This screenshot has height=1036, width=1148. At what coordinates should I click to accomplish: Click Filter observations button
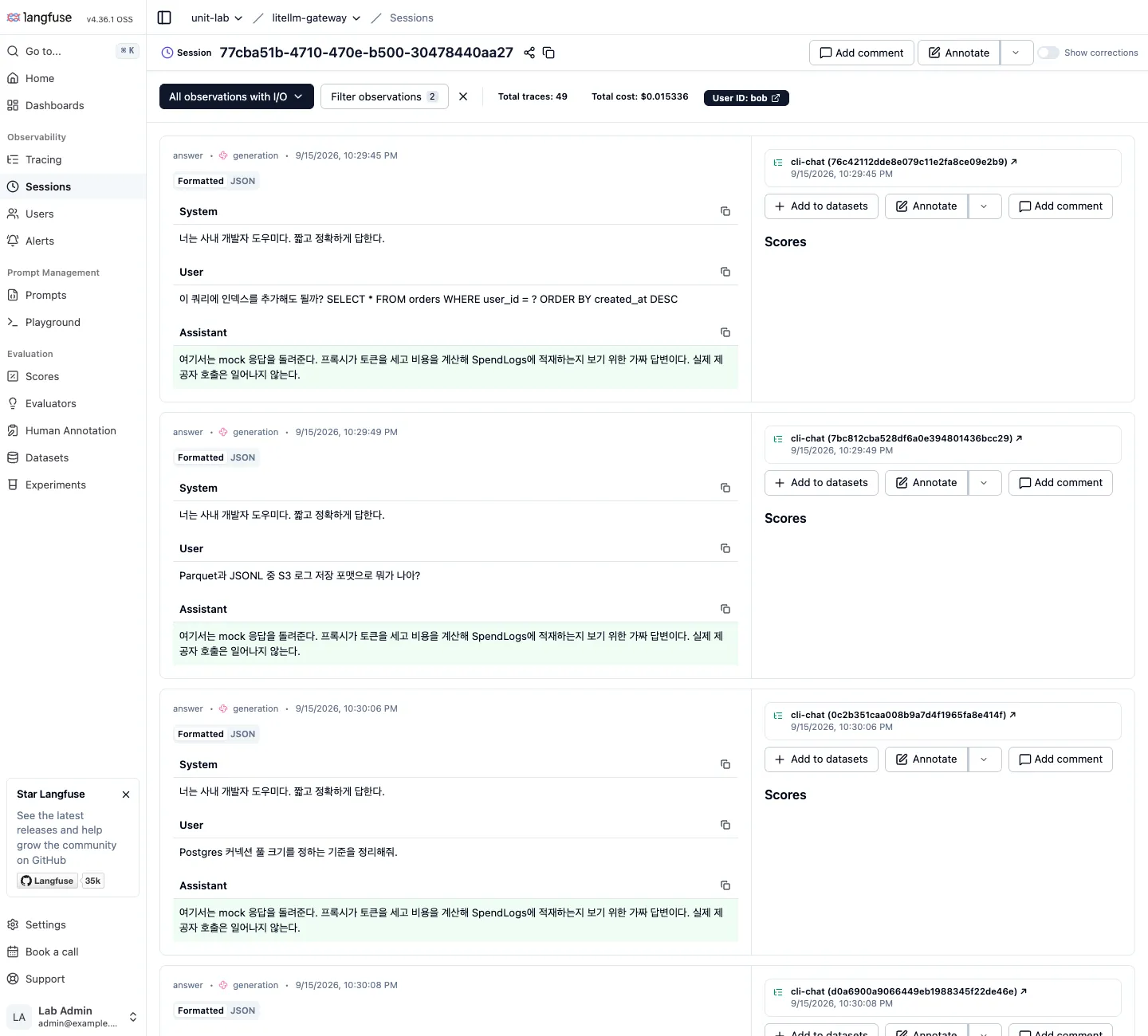384,96
